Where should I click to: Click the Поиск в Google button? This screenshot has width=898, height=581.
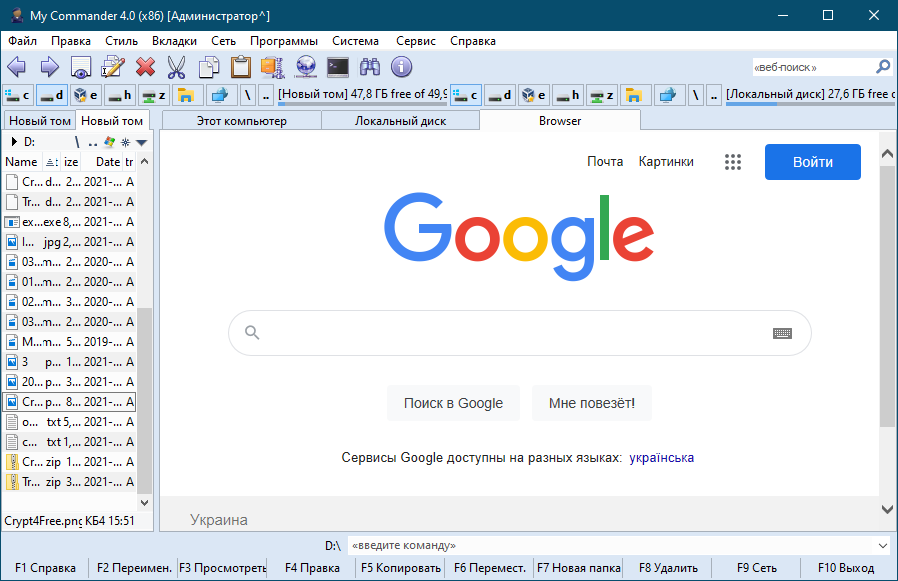tap(453, 403)
